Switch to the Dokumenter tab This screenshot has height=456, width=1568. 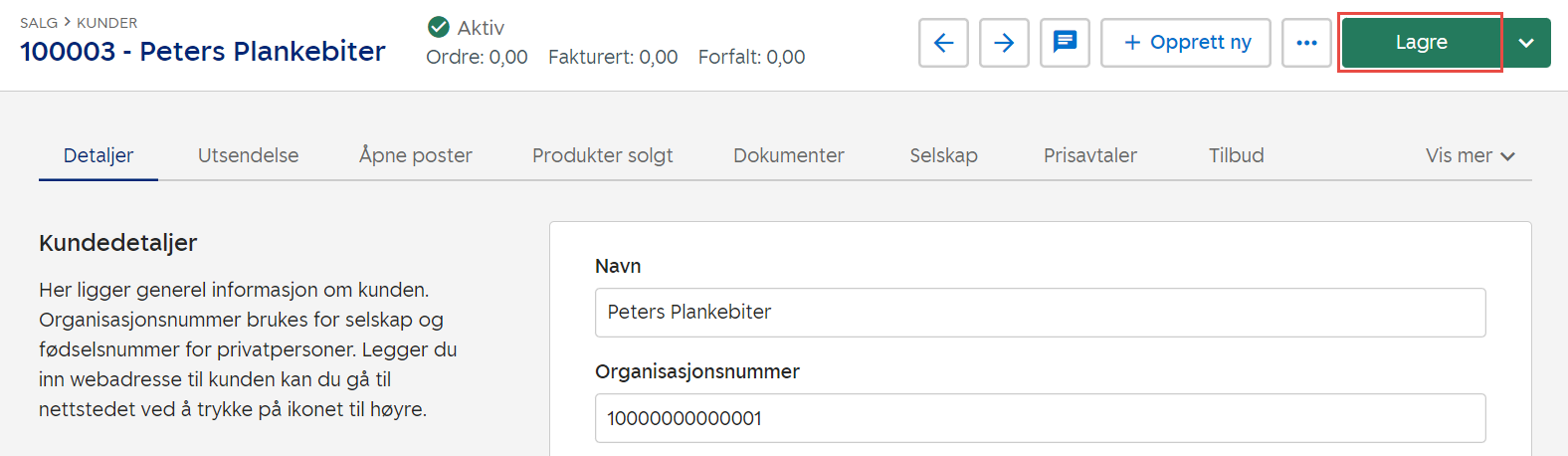click(x=788, y=155)
